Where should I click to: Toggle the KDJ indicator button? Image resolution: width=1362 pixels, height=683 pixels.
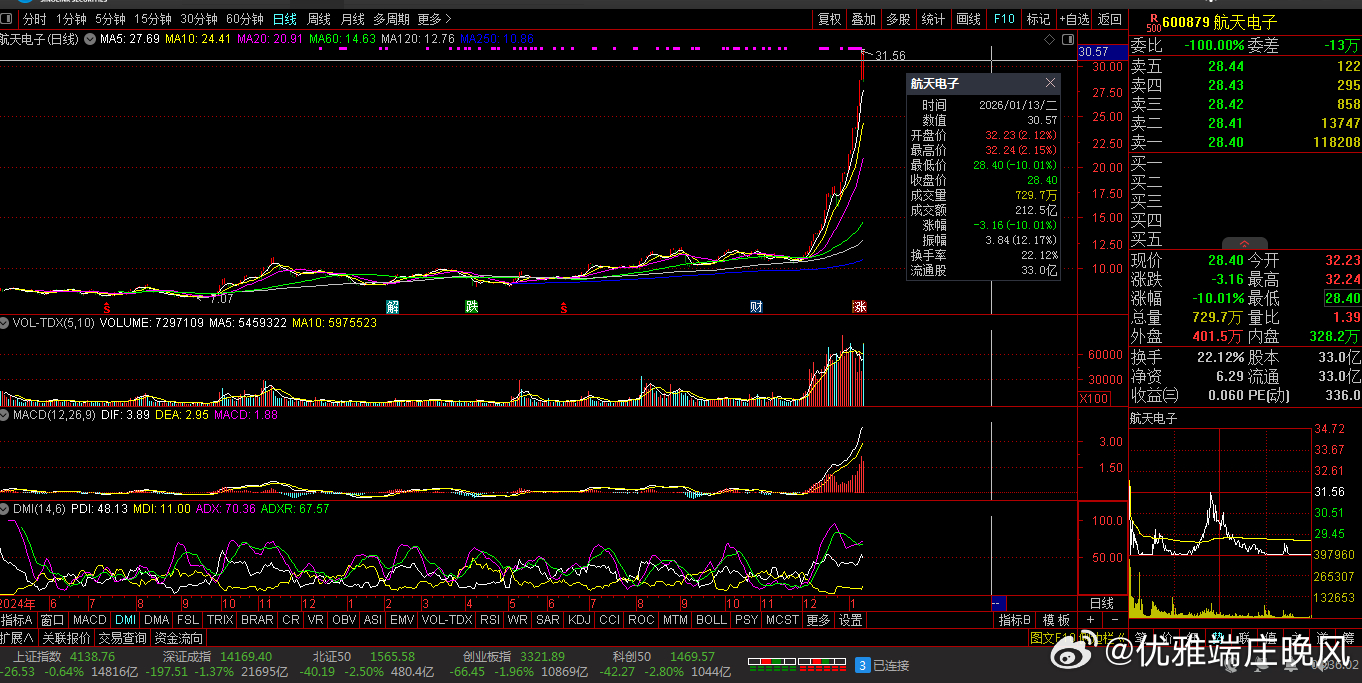point(578,620)
